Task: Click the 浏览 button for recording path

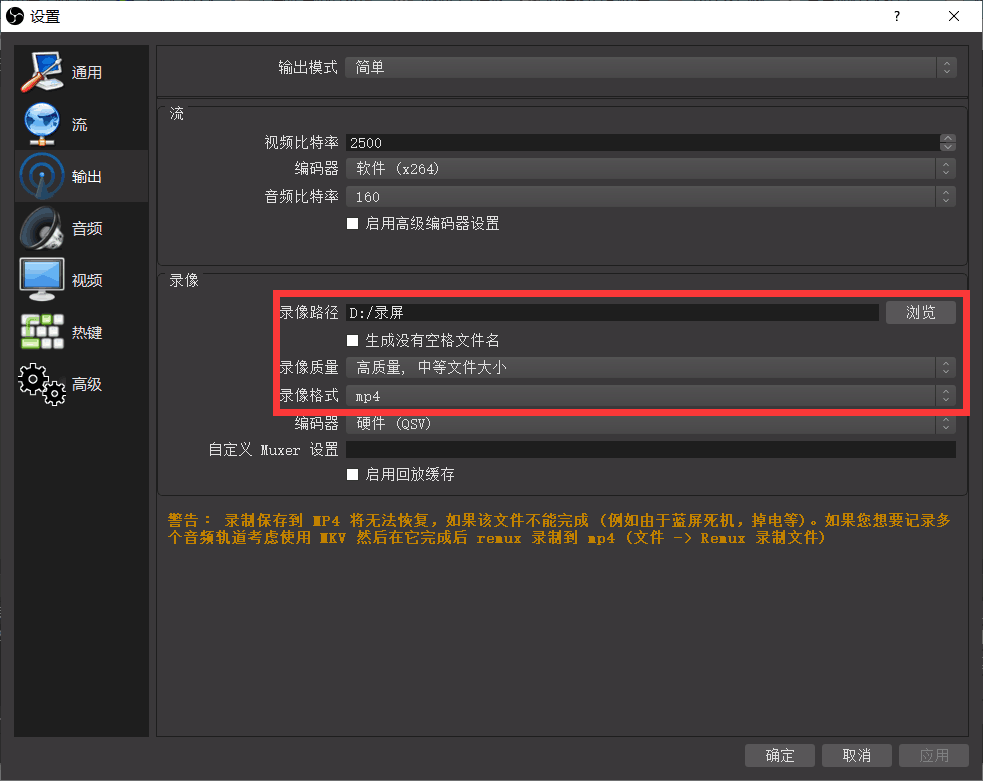Action: tap(920, 312)
